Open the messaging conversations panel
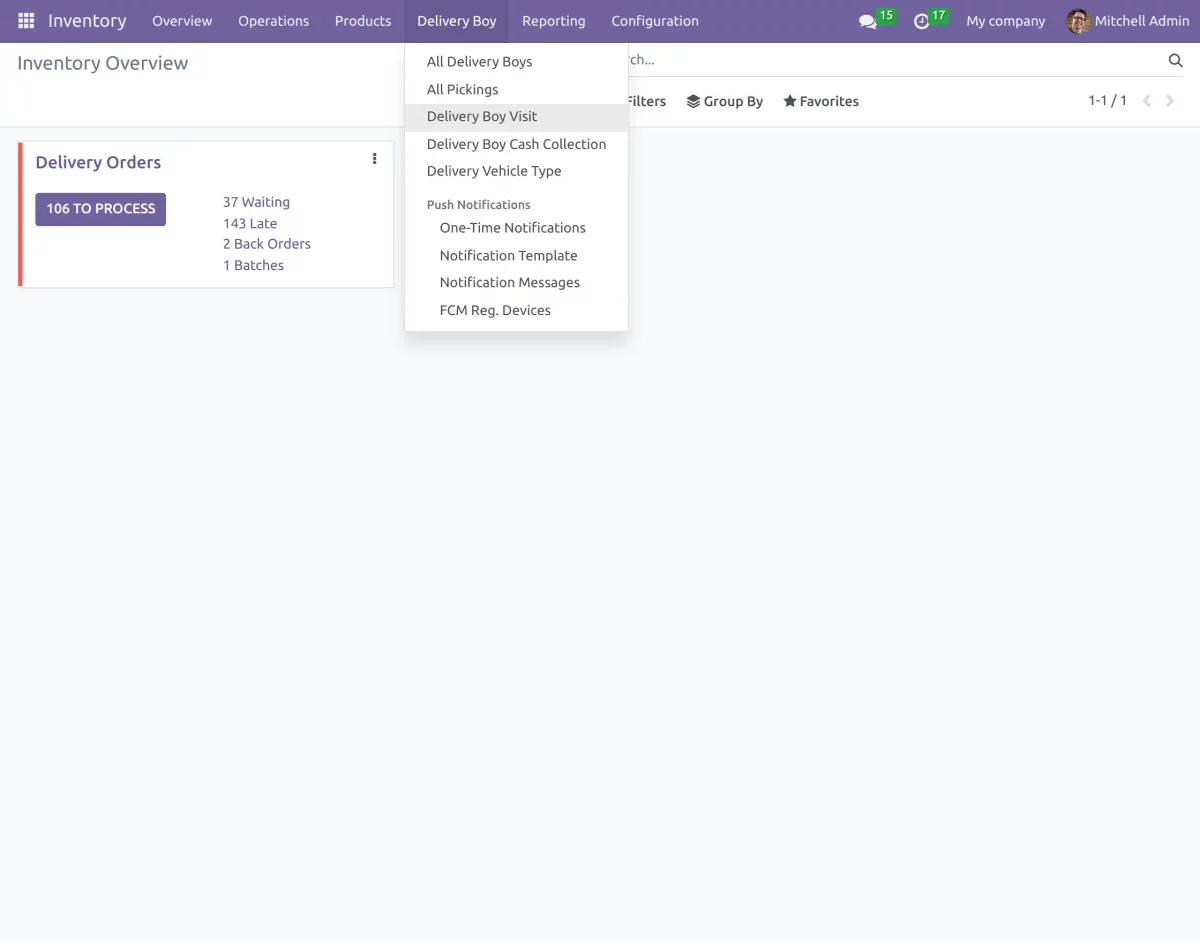 (866, 21)
